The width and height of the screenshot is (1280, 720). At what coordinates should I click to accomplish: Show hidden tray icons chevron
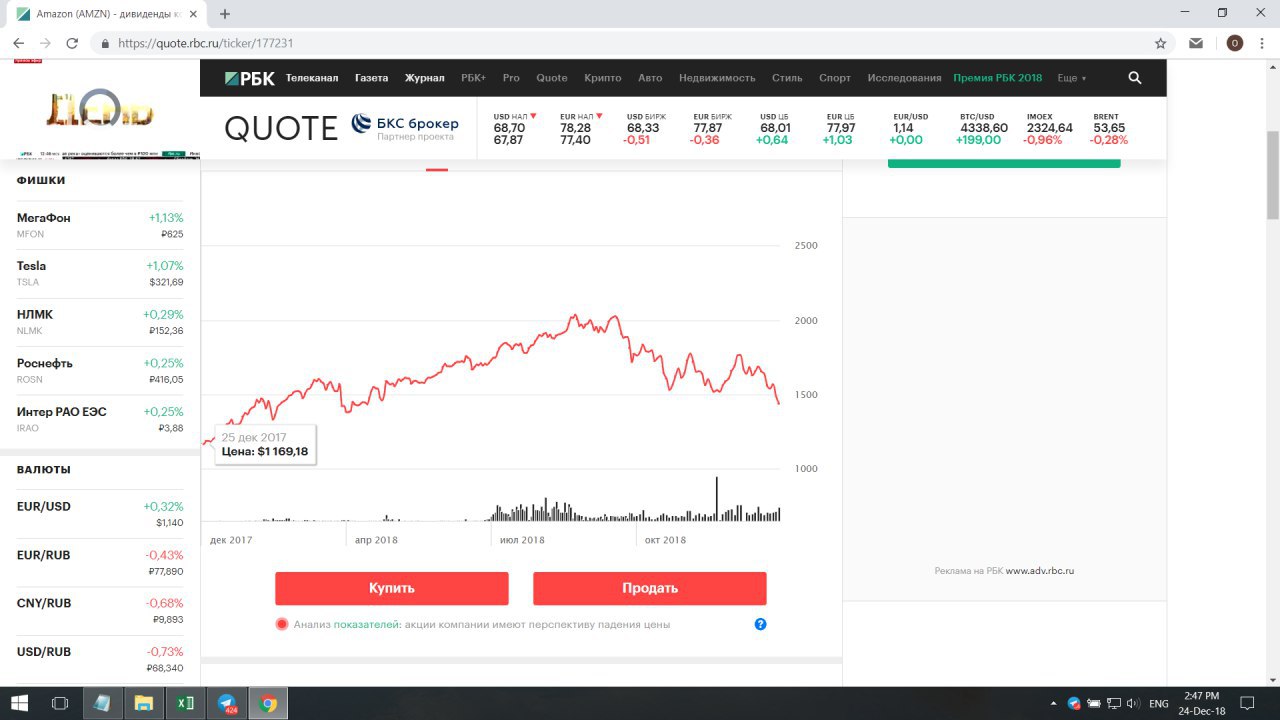click(x=1055, y=703)
